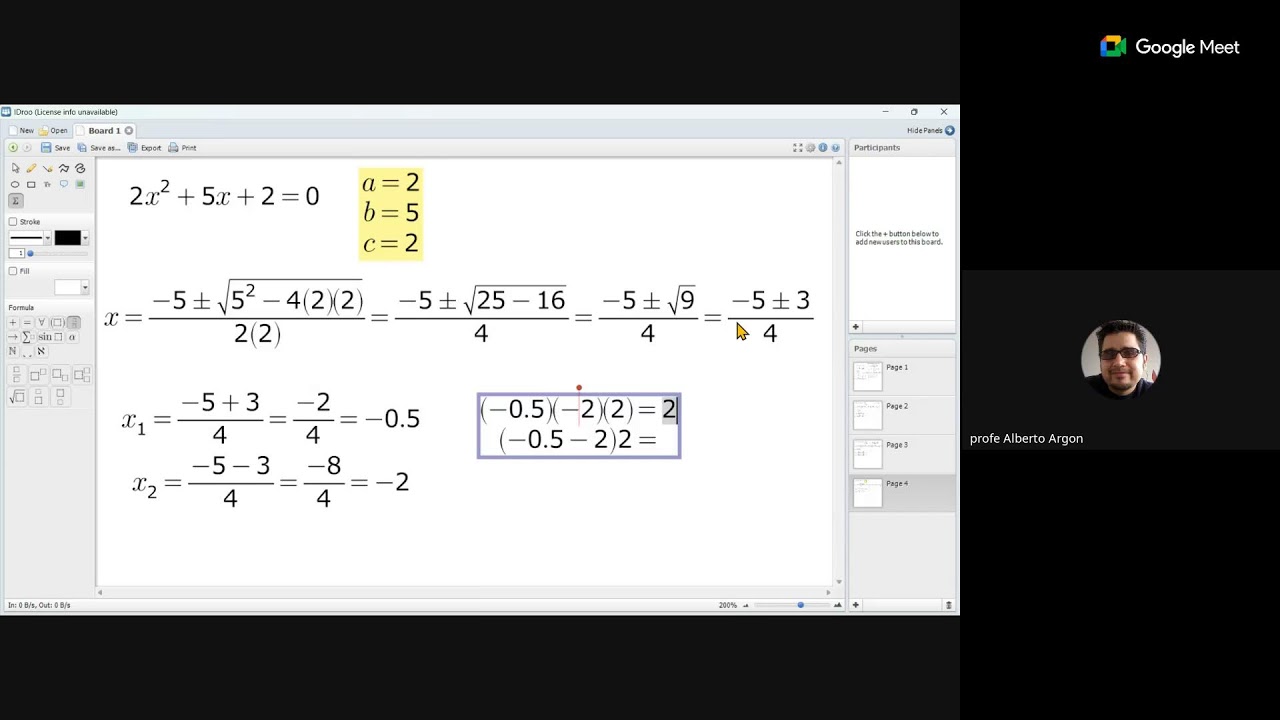Select the insert image tool
1280x720 pixels.
[x=81, y=184]
